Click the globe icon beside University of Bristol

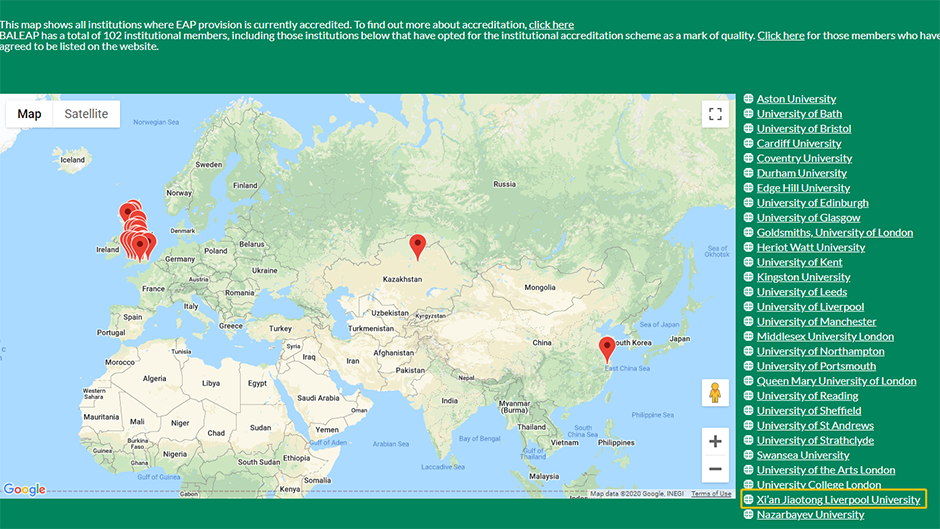[748, 128]
